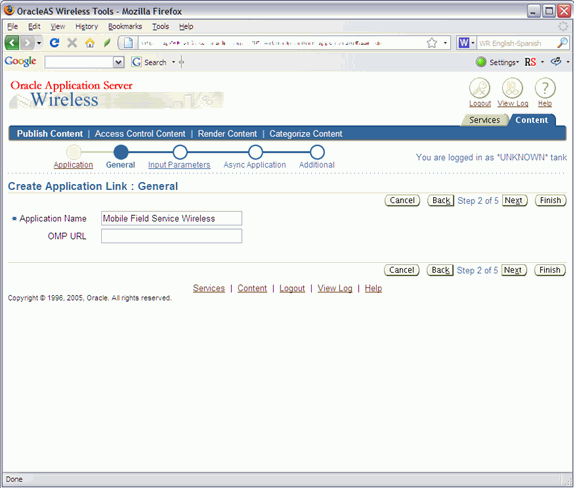Switch to the Services tab

[x=484, y=120]
